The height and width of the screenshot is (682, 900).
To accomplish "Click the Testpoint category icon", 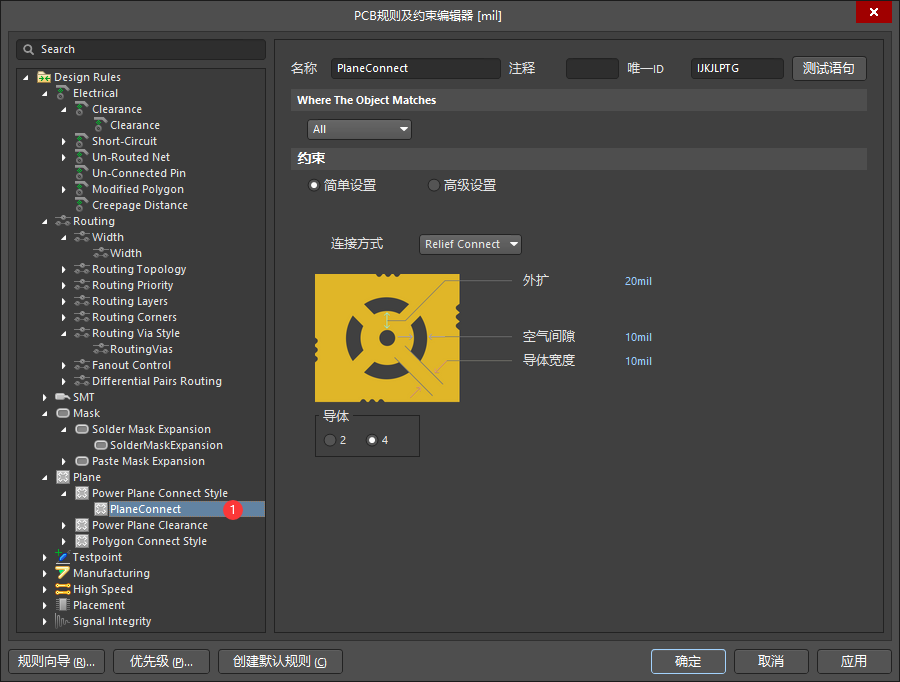I will pyautogui.click(x=62, y=556).
